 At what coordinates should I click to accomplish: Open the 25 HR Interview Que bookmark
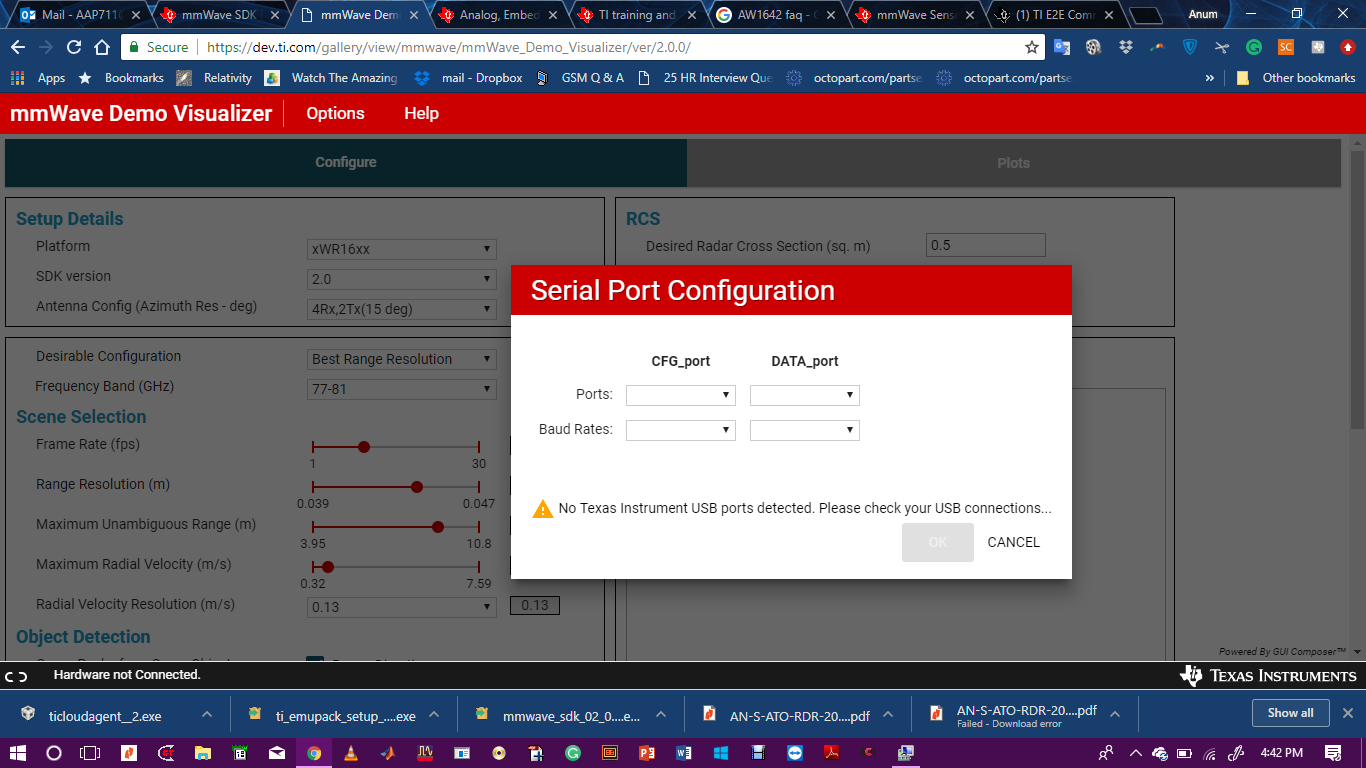coord(705,78)
